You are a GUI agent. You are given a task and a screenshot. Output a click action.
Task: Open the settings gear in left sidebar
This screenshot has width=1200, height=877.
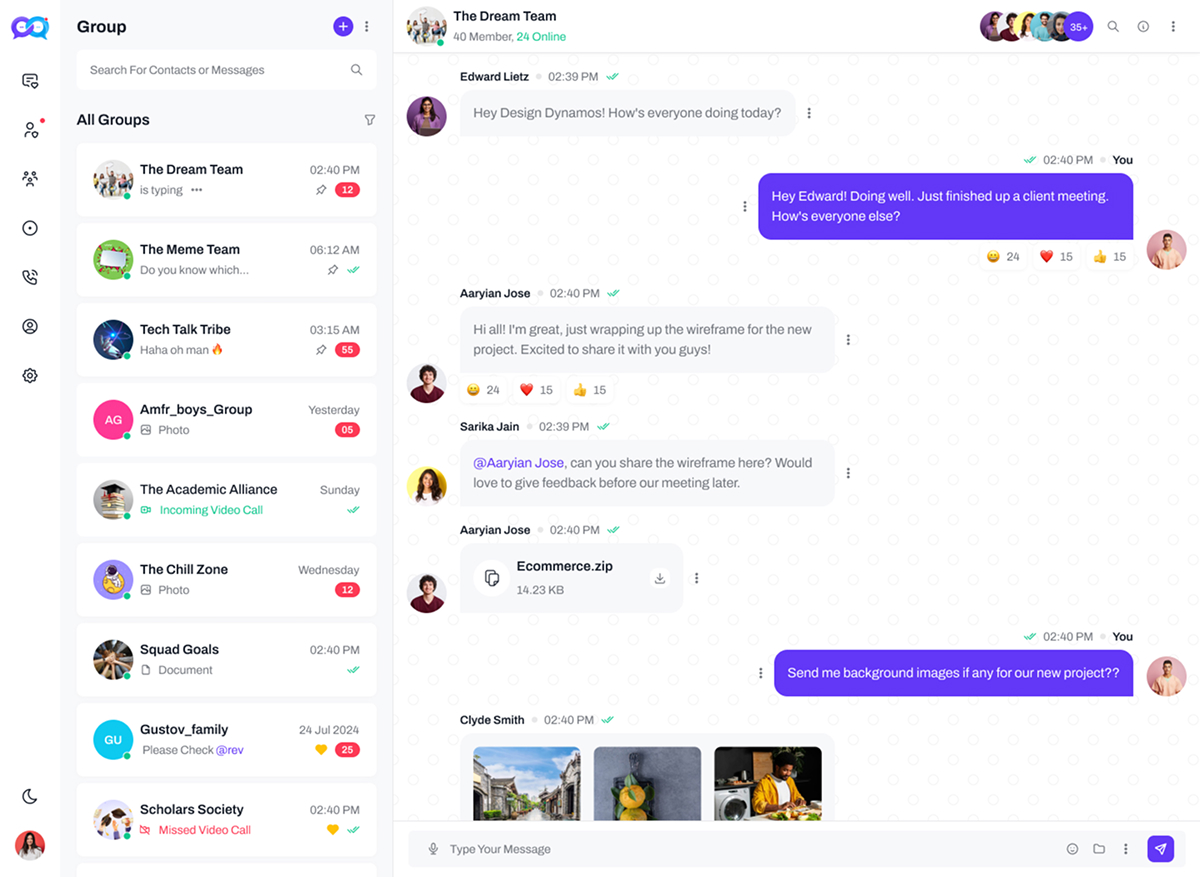click(x=30, y=376)
